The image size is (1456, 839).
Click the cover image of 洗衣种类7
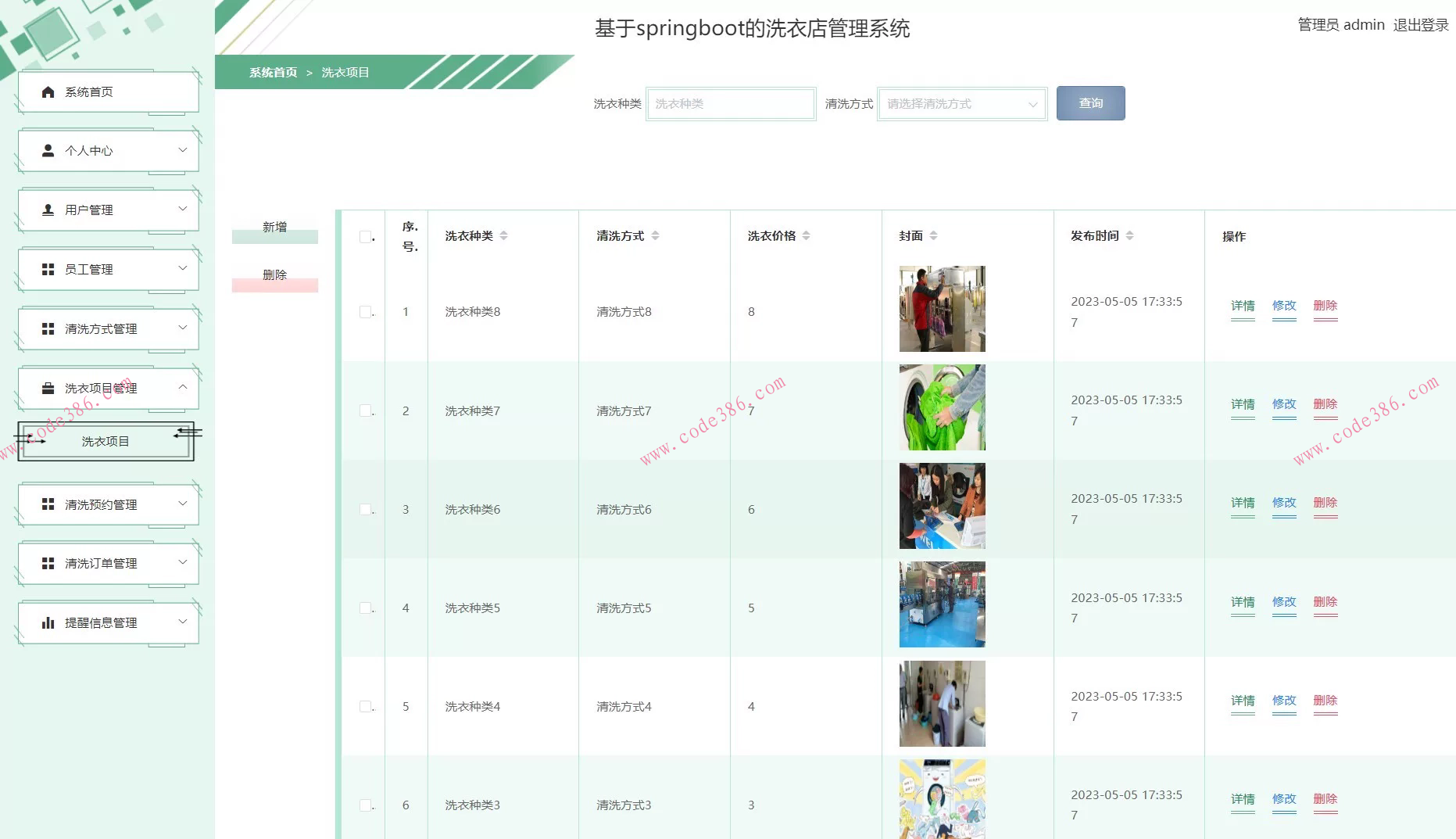tap(941, 407)
